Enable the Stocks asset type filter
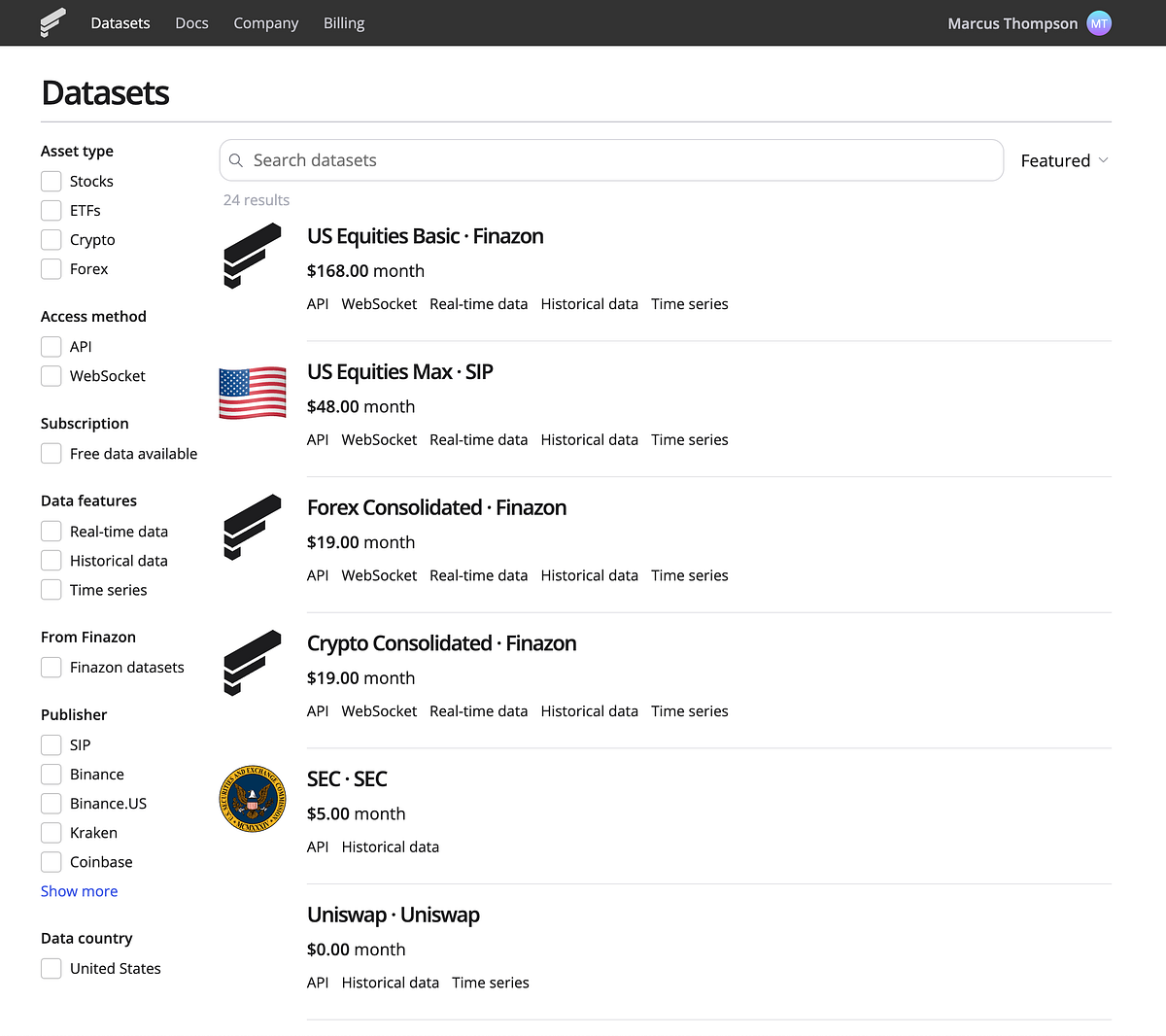 coord(51,181)
